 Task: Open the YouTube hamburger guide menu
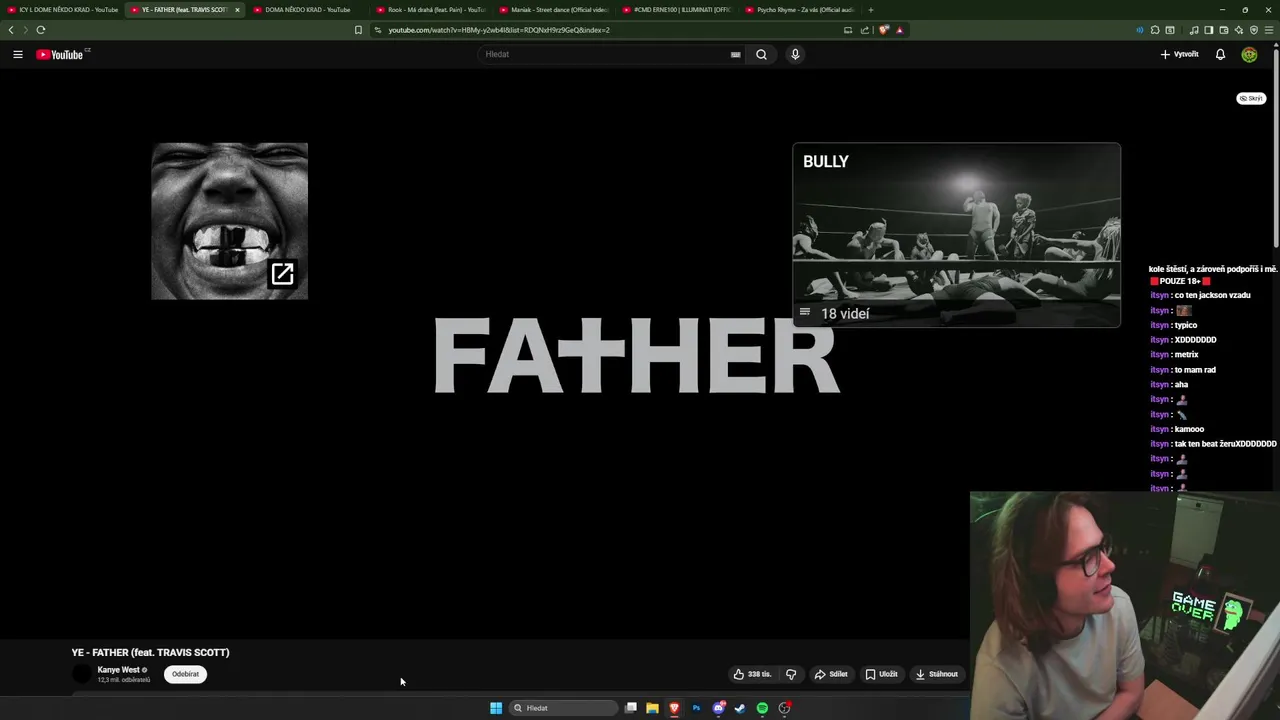click(x=18, y=54)
